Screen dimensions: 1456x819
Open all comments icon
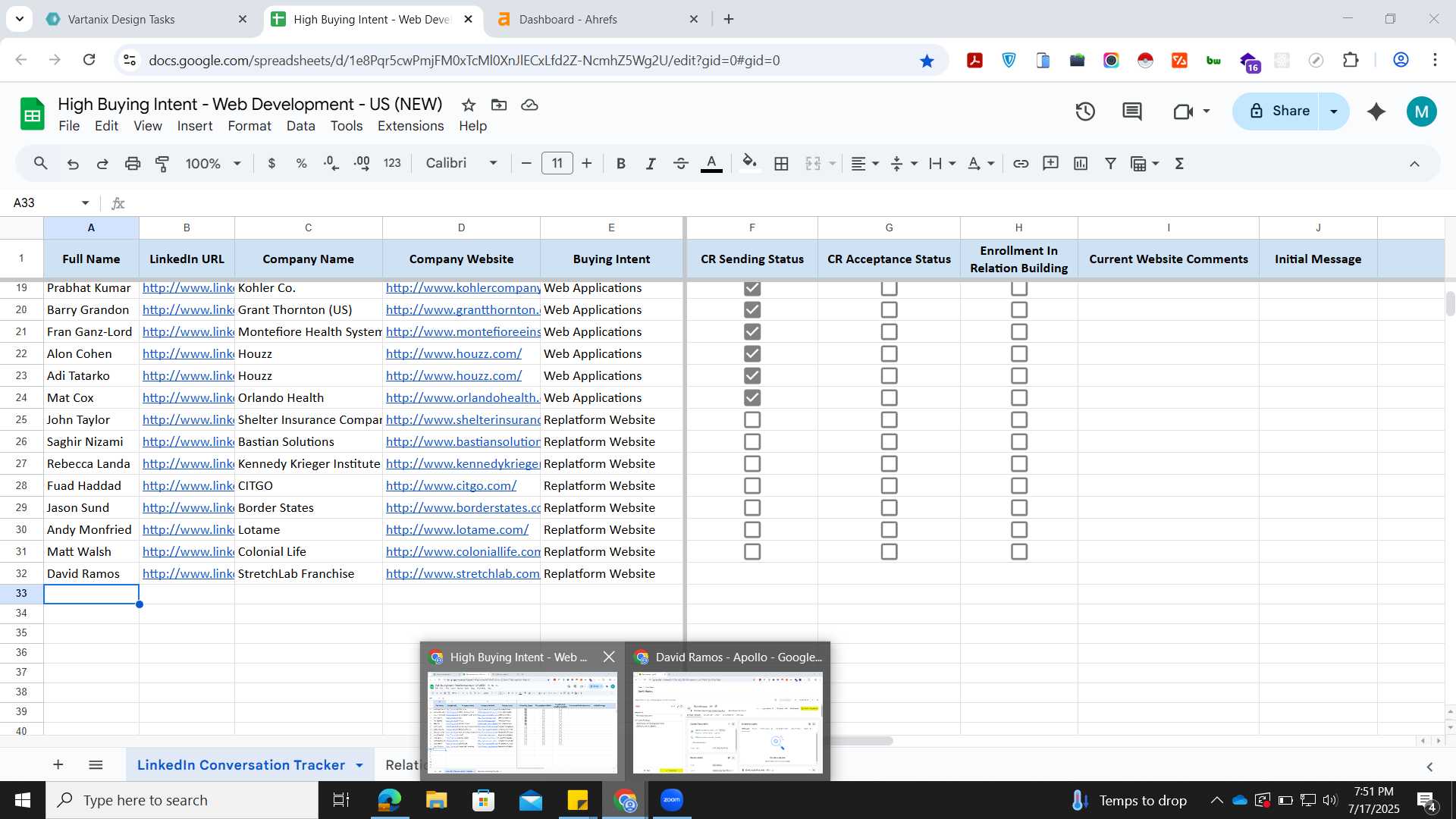pos(1132,111)
